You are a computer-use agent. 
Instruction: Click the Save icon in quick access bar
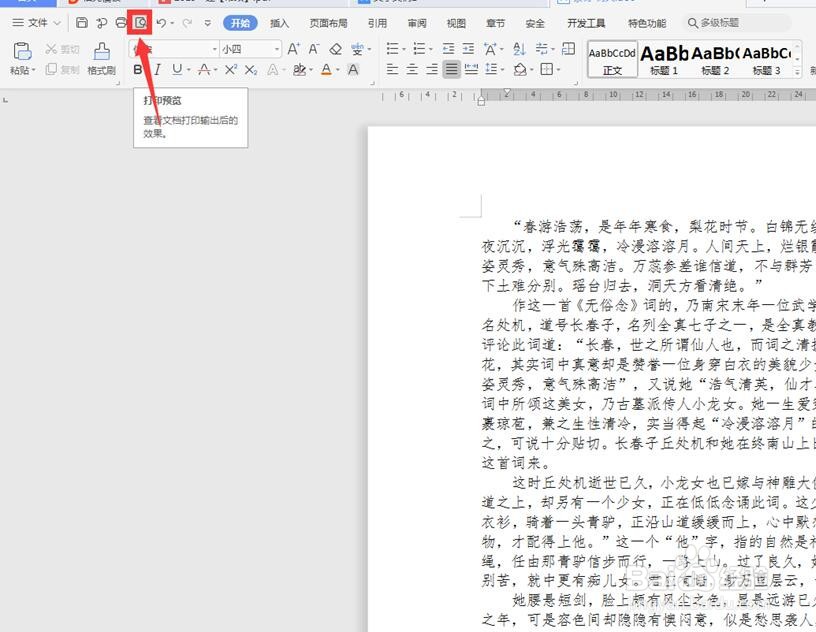coord(82,22)
